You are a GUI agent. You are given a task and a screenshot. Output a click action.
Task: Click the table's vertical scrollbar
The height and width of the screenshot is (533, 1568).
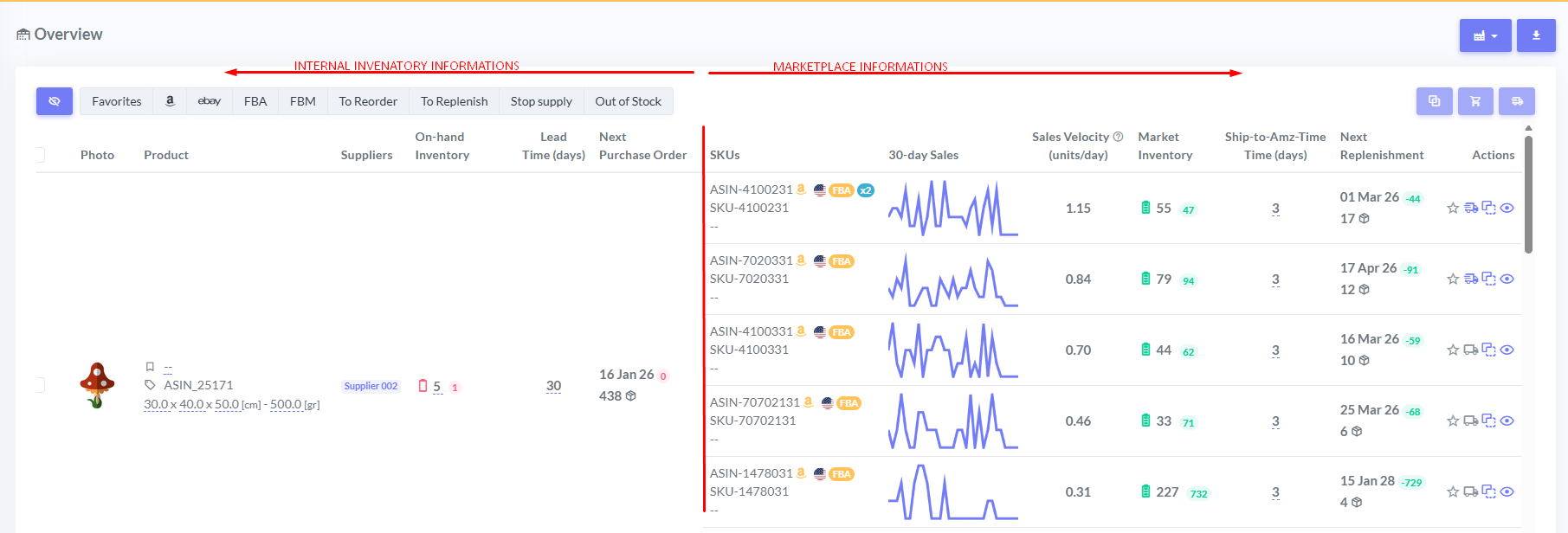click(x=1528, y=195)
